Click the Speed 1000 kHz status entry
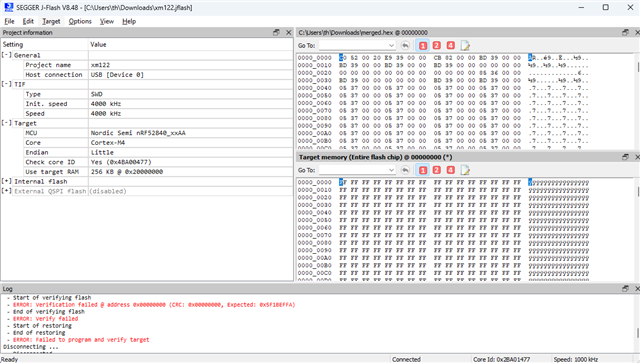 click(576, 359)
